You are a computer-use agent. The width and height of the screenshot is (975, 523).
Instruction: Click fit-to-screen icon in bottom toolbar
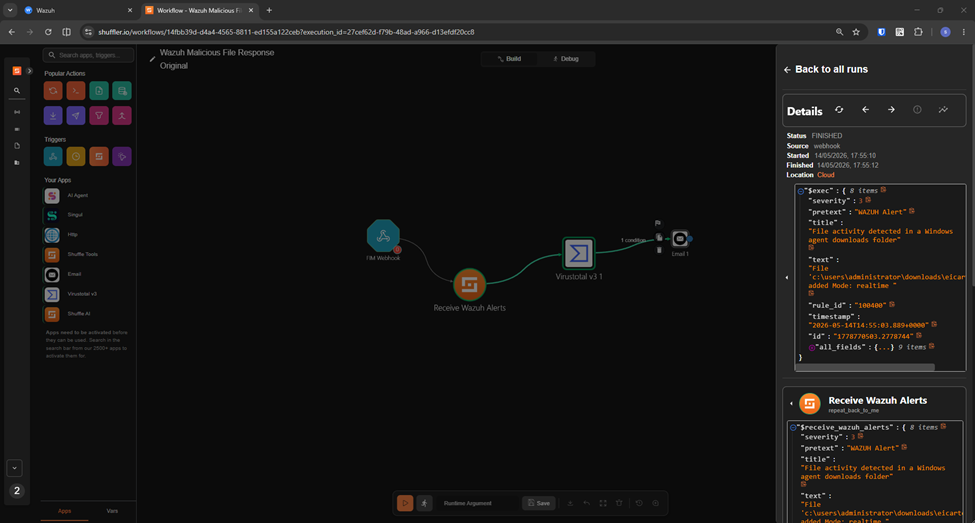click(x=603, y=503)
